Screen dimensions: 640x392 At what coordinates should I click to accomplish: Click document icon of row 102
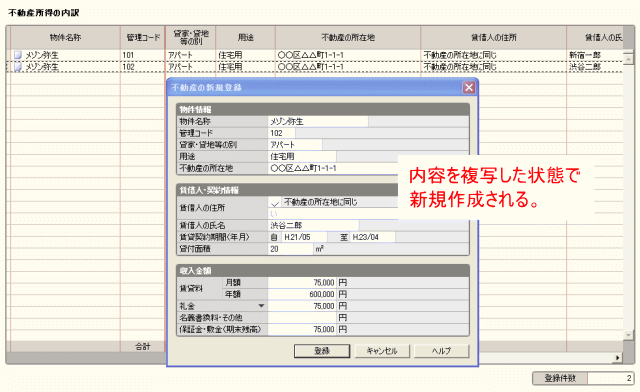coord(18,67)
